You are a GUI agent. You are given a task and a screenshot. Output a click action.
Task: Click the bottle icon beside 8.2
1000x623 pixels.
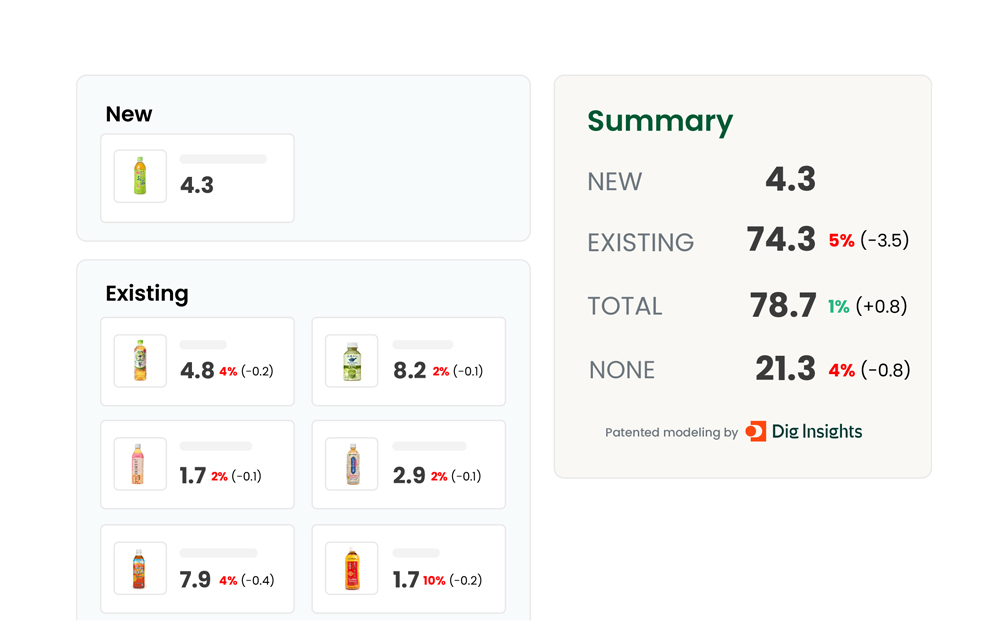(x=352, y=361)
